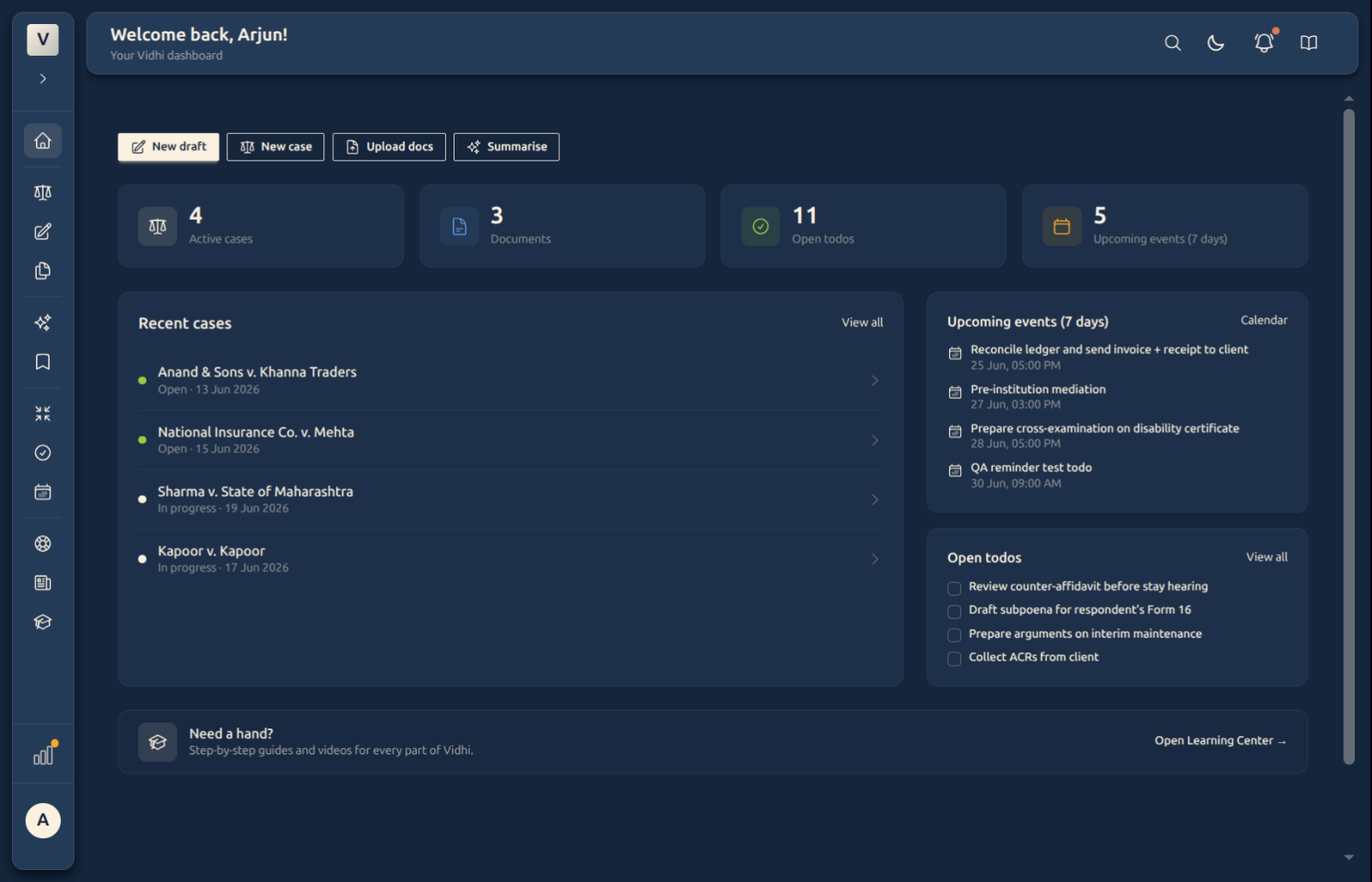The height and width of the screenshot is (882, 1372).
Task: Click the Need a hand graduation cap icon
Action: [158, 742]
